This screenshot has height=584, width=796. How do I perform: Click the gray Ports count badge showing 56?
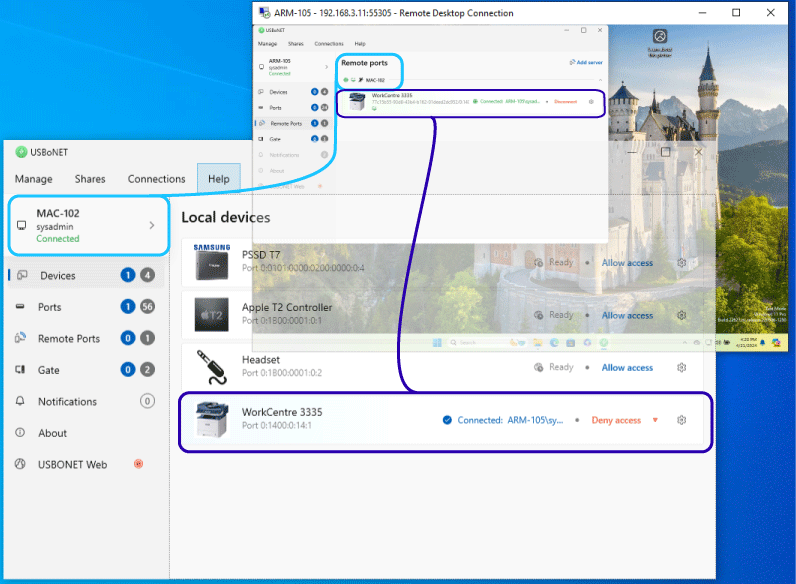coord(147,306)
